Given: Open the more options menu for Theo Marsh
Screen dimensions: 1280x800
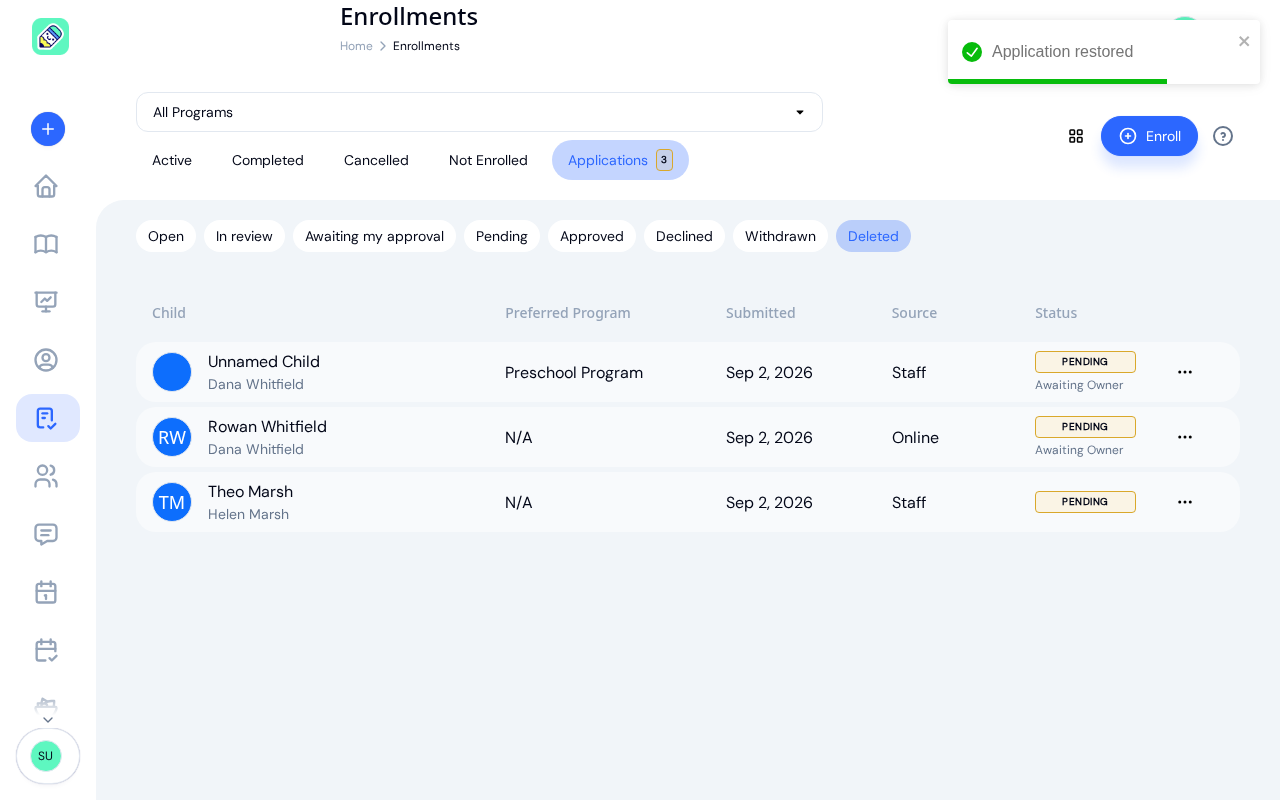Looking at the screenshot, I should (x=1185, y=502).
